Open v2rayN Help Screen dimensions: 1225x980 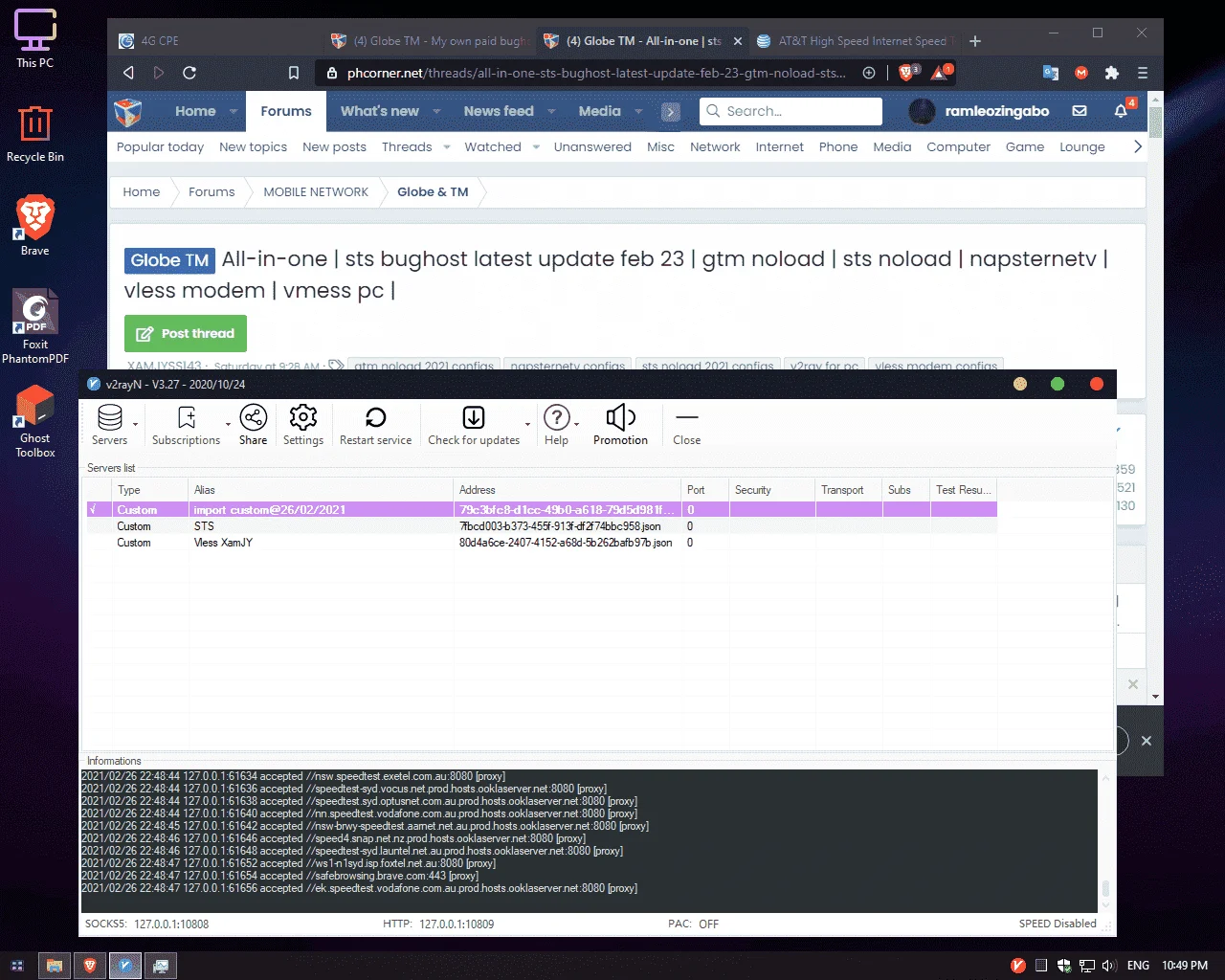click(x=556, y=425)
